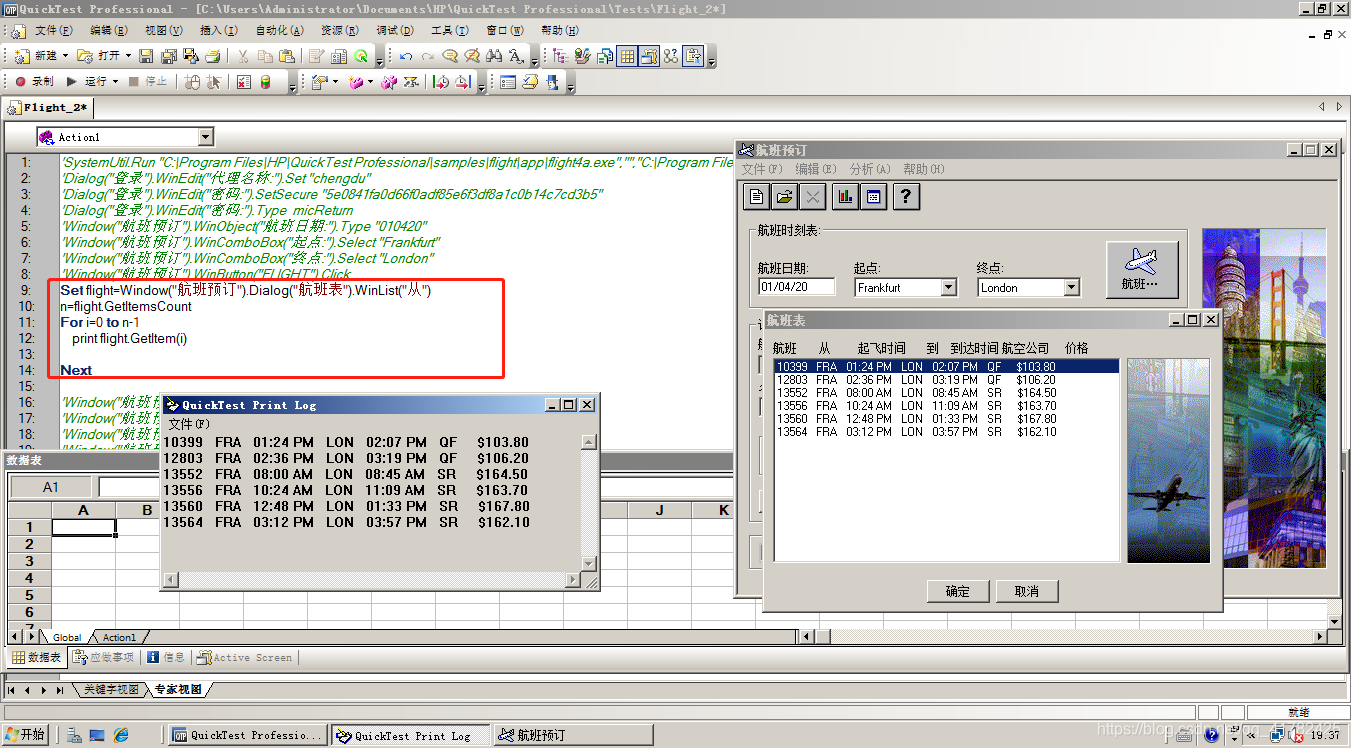Open the Action1 combo box dropdown
The height and width of the screenshot is (748, 1351).
click(x=205, y=137)
